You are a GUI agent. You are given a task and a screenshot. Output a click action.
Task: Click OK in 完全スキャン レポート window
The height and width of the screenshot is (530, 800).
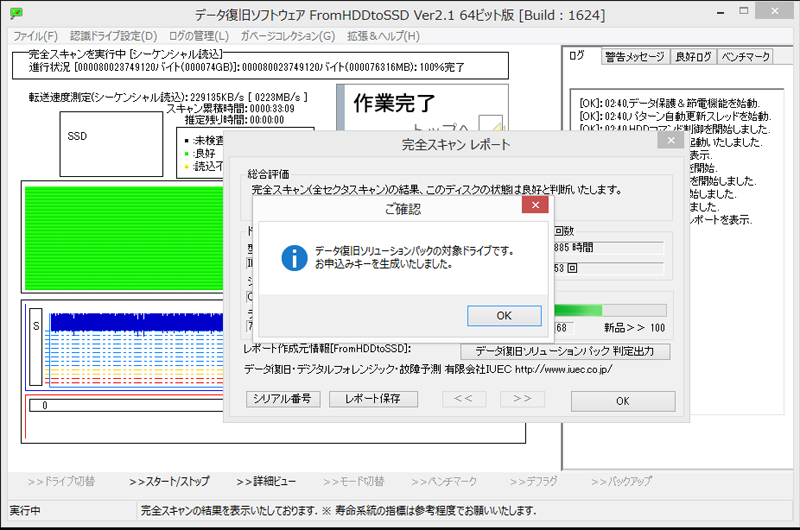pos(623,401)
